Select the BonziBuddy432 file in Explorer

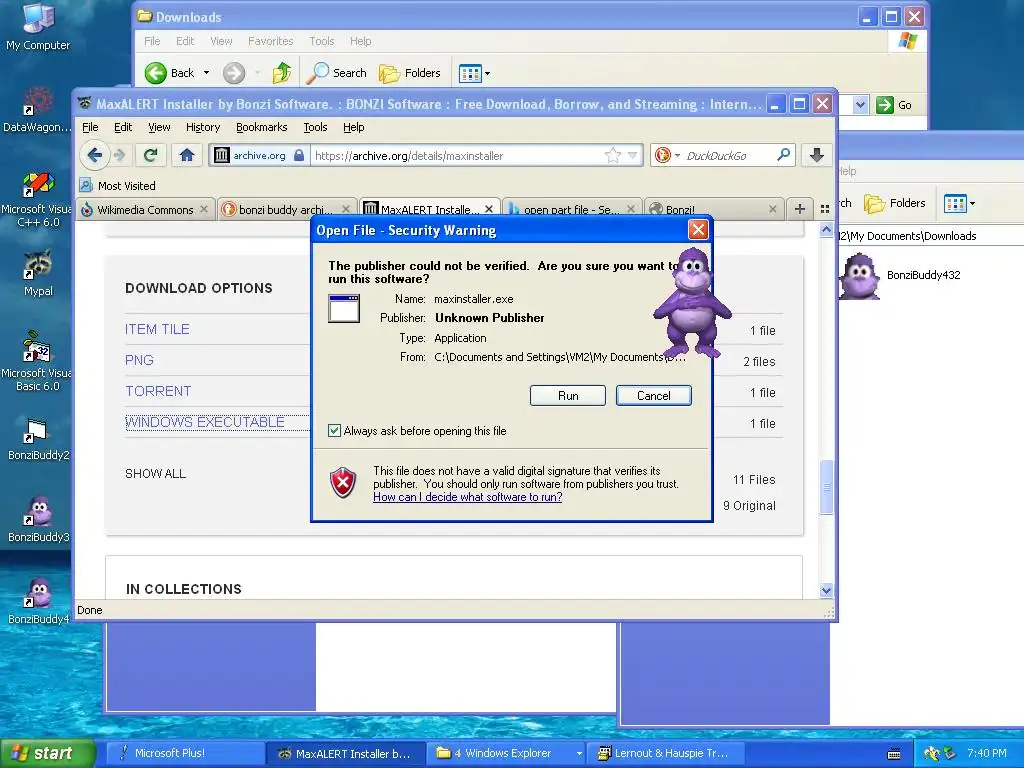point(899,275)
